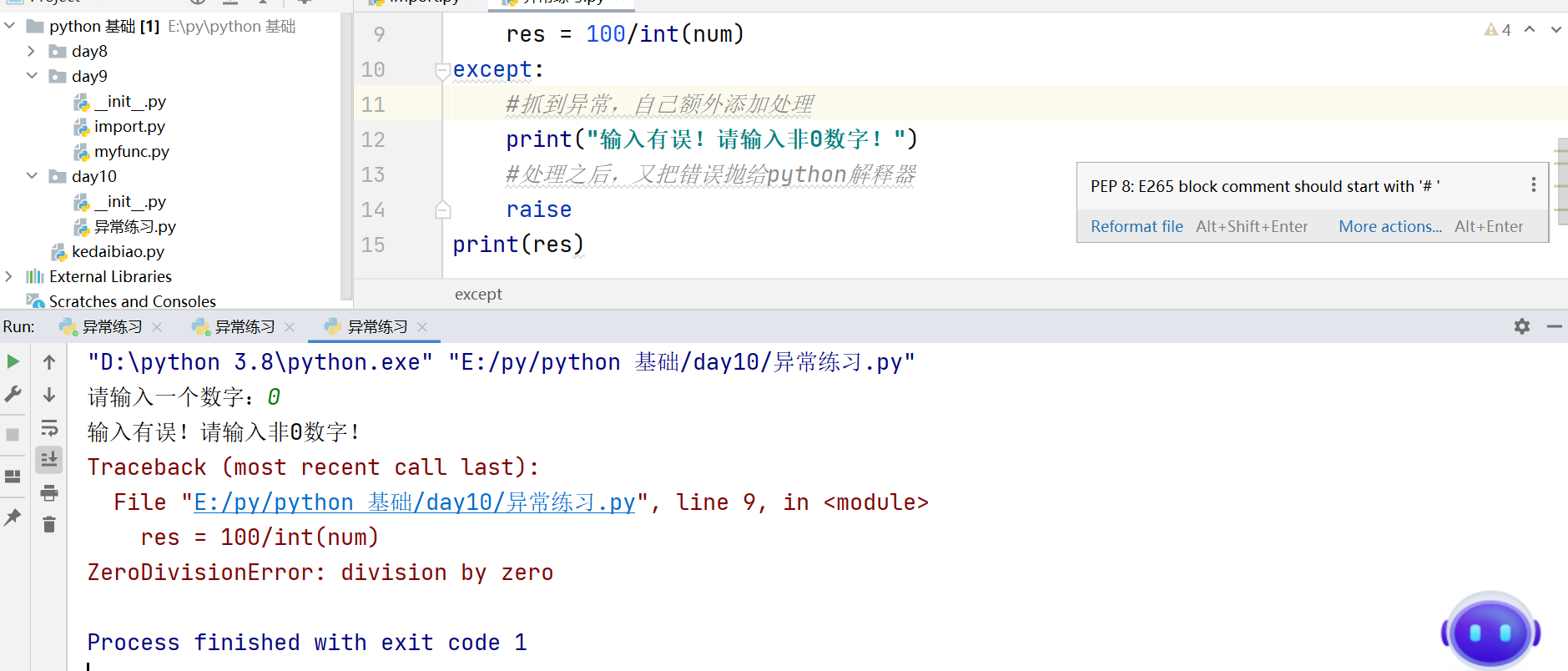Screen dimensions: 1568x671
Task: Expand the day8 folder
Action: pyautogui.click(x=32, y=51)
